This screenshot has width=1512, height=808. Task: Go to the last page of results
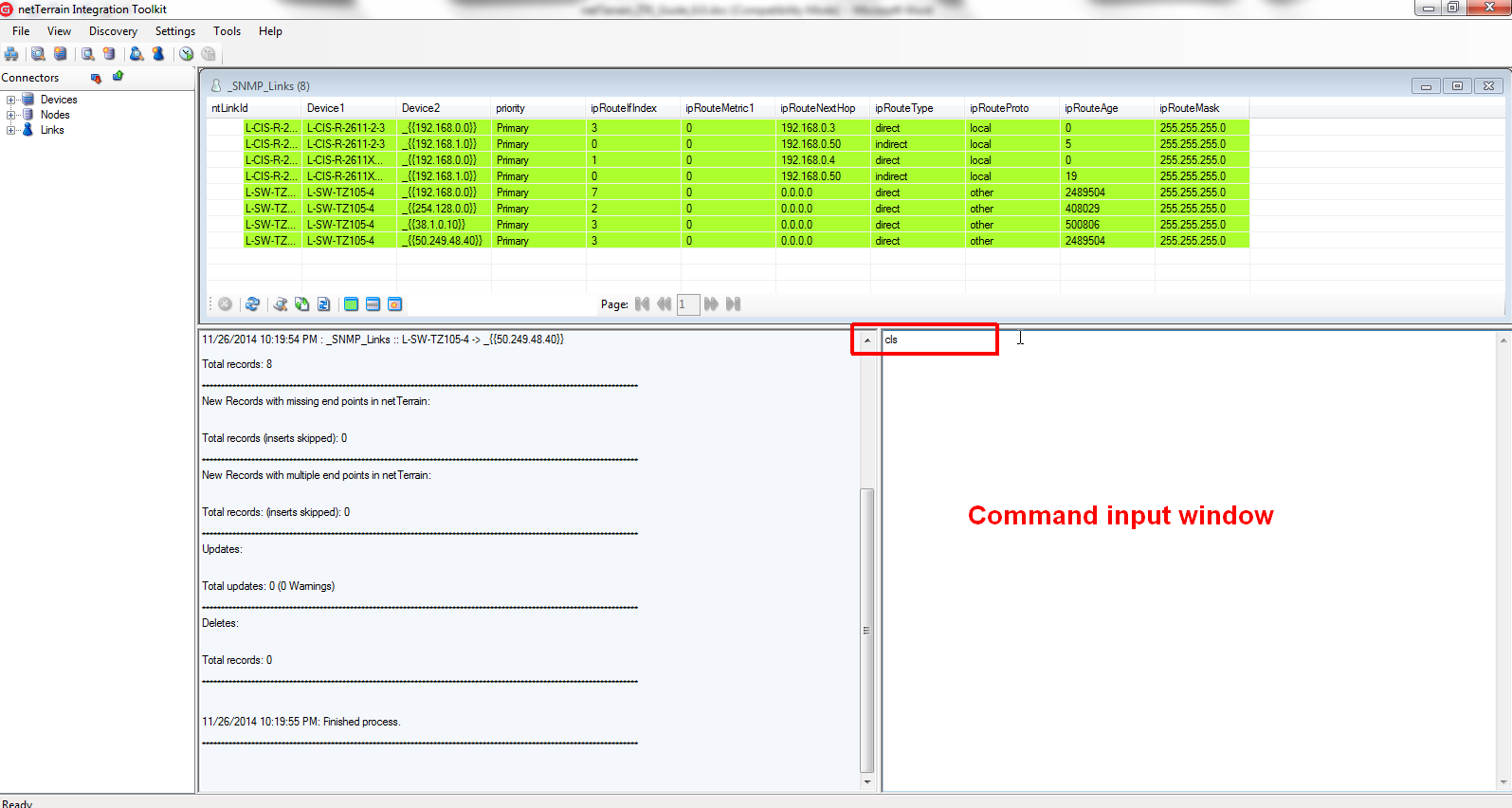pyautogui.click(x=733, y=304)
